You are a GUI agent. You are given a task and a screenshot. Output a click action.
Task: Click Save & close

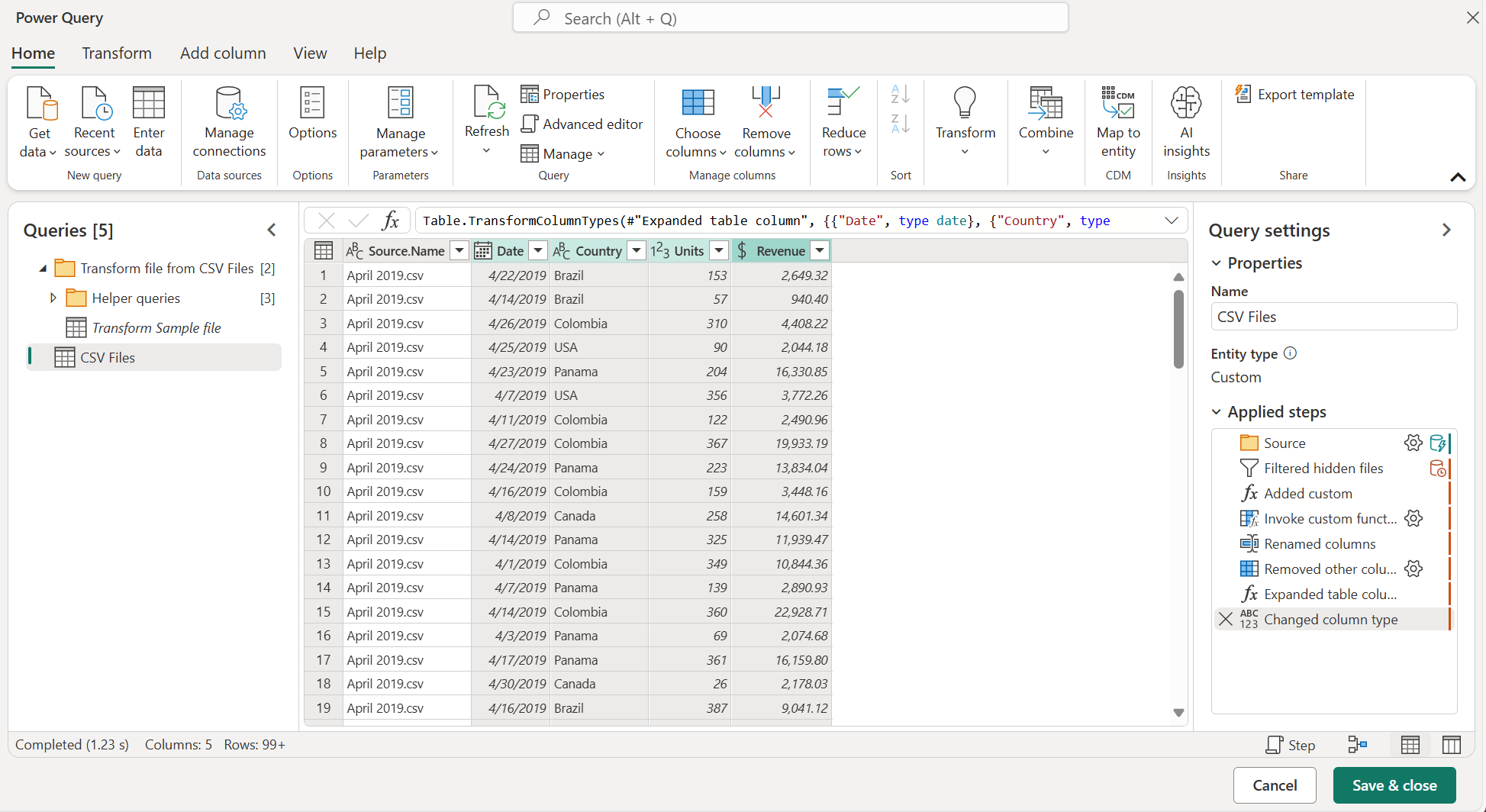tap(1394, 785)
